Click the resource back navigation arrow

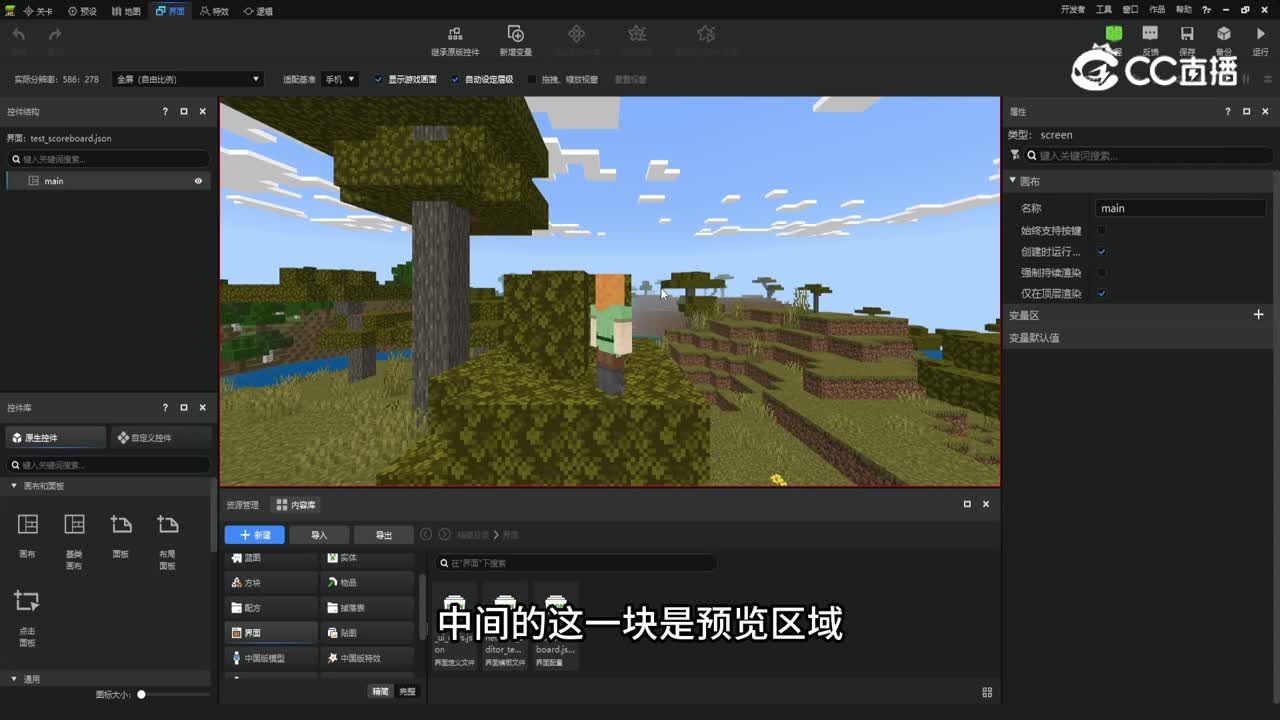(x=426, y=535)
